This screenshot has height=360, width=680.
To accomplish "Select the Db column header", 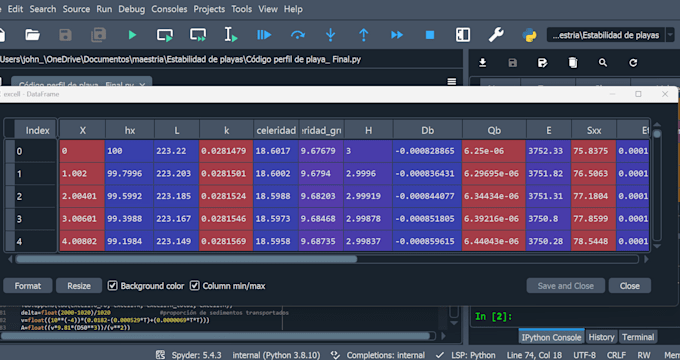I will [428, 130].
